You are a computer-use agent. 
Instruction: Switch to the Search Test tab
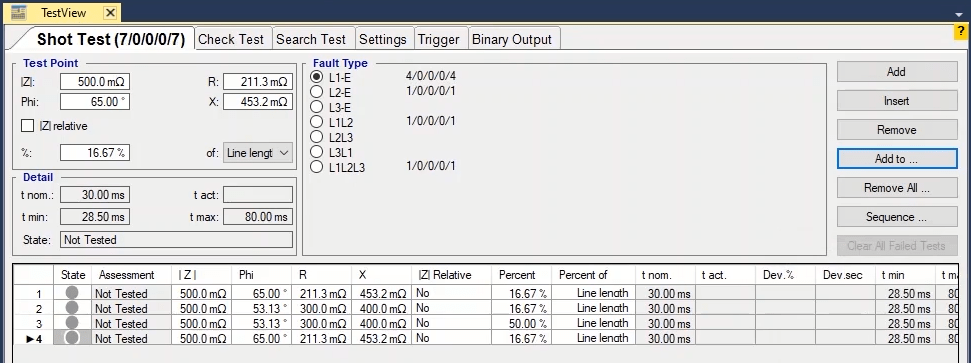(x=311, y=39)
